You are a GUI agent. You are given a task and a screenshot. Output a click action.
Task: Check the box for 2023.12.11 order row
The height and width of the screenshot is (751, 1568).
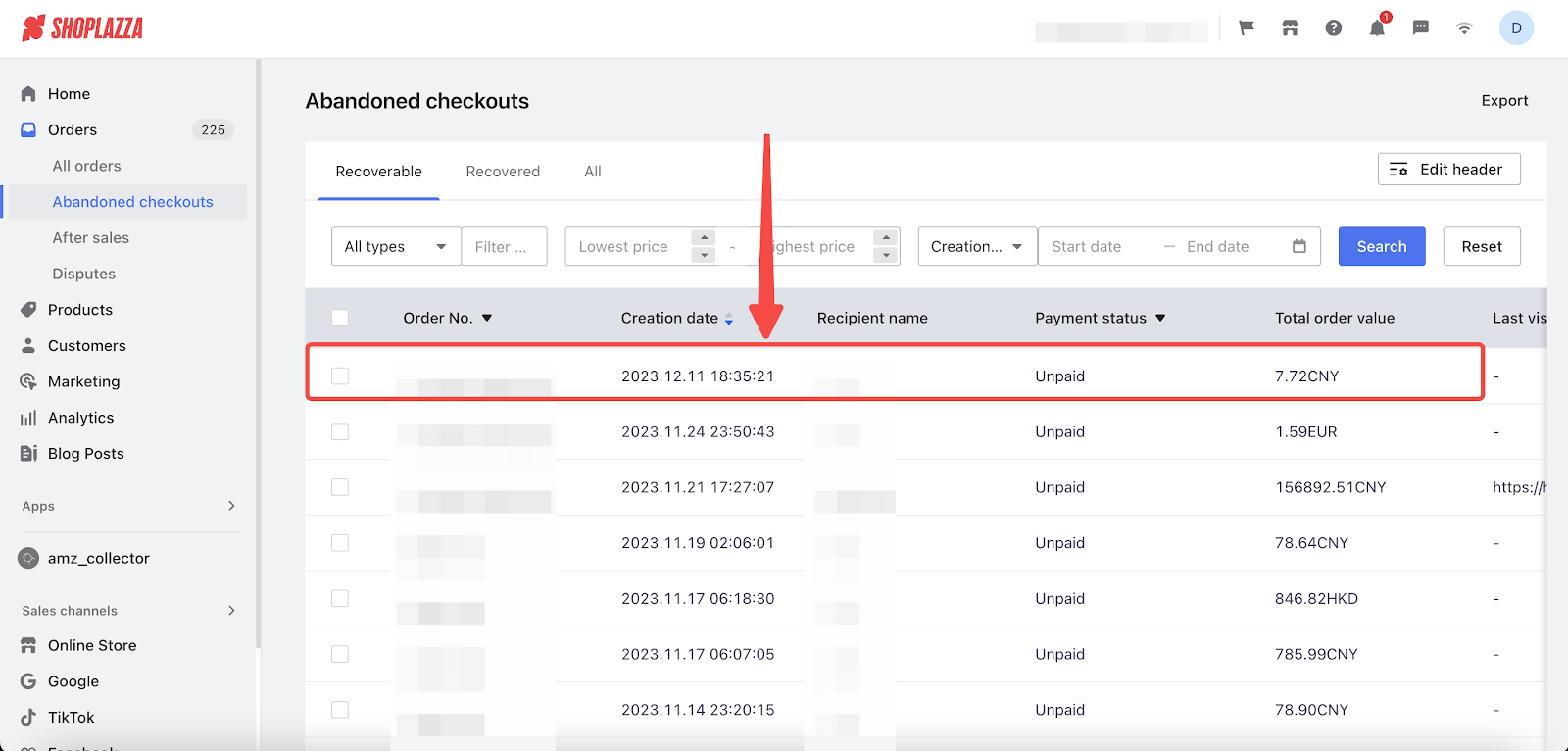click(340, 375)
